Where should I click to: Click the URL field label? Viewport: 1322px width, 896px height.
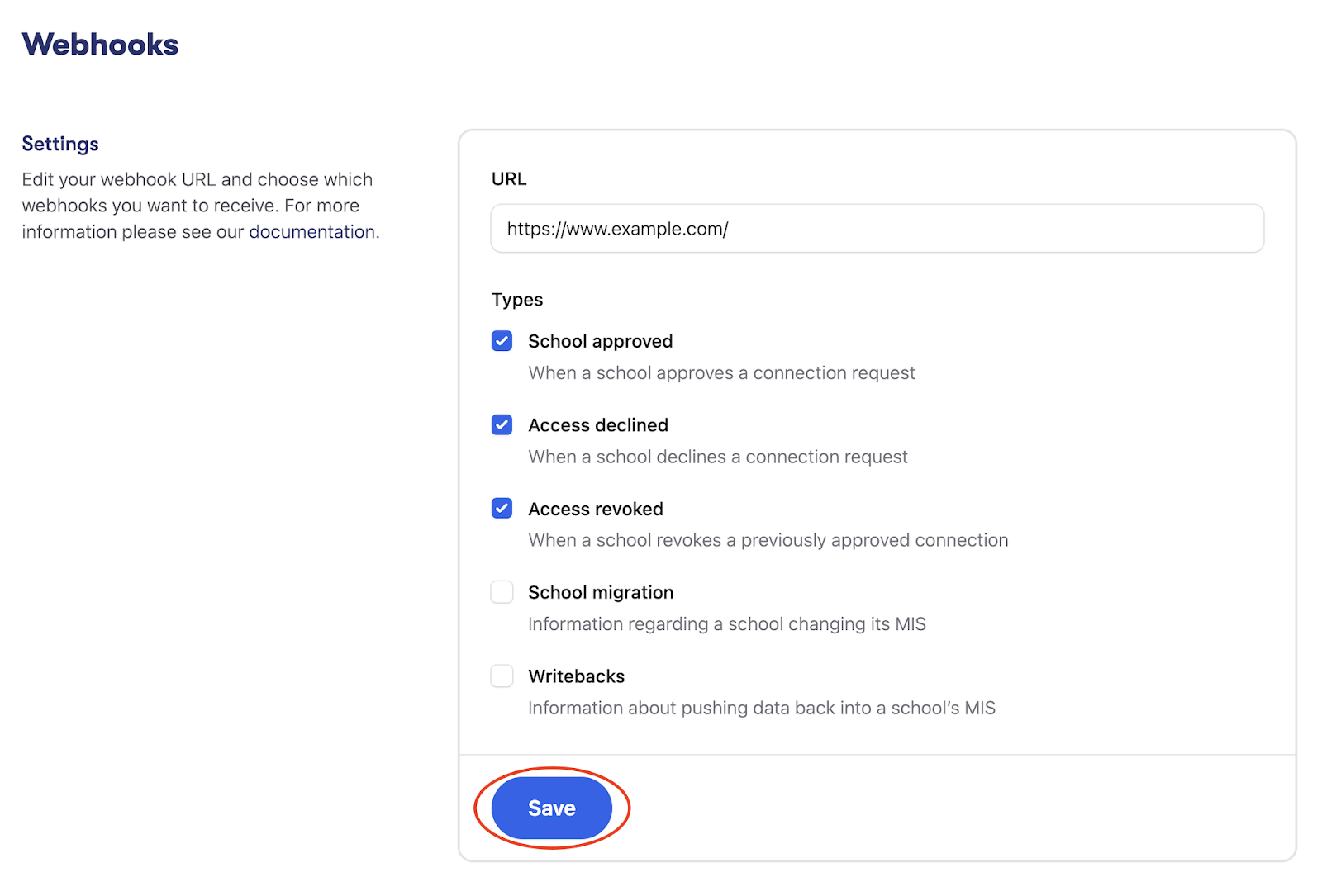tap(509, 178)
